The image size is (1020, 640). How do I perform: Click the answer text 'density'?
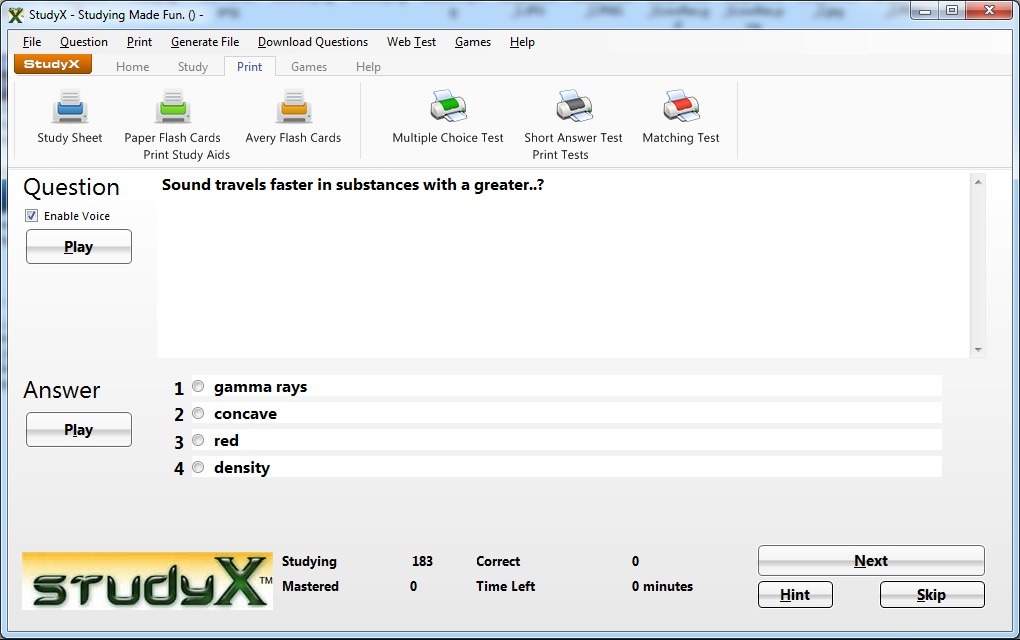click(242, 468)
